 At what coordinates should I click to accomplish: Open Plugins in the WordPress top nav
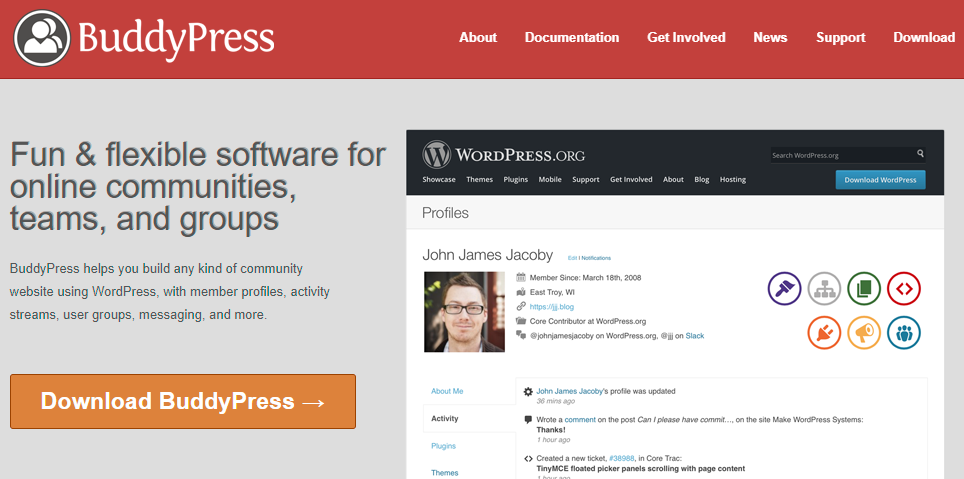(x=516, y=180)
